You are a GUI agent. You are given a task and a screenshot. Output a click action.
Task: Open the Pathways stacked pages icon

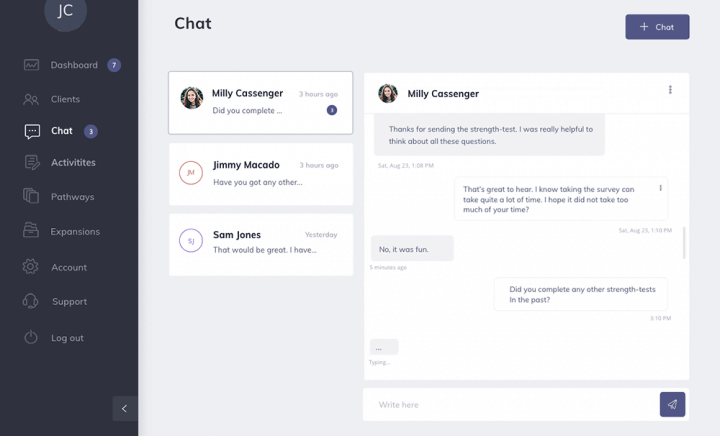[x=31, y=196]
